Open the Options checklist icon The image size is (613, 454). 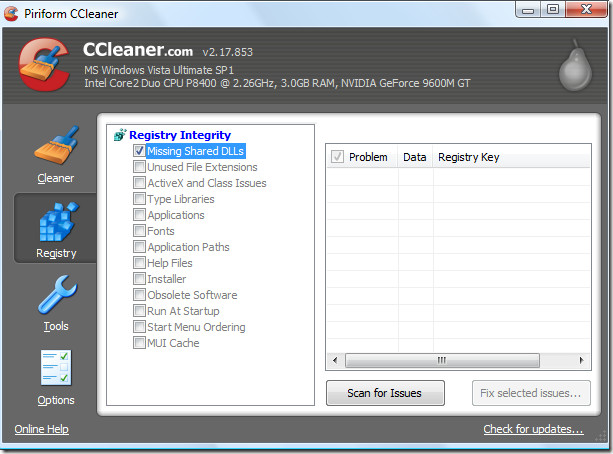(56, 368)
